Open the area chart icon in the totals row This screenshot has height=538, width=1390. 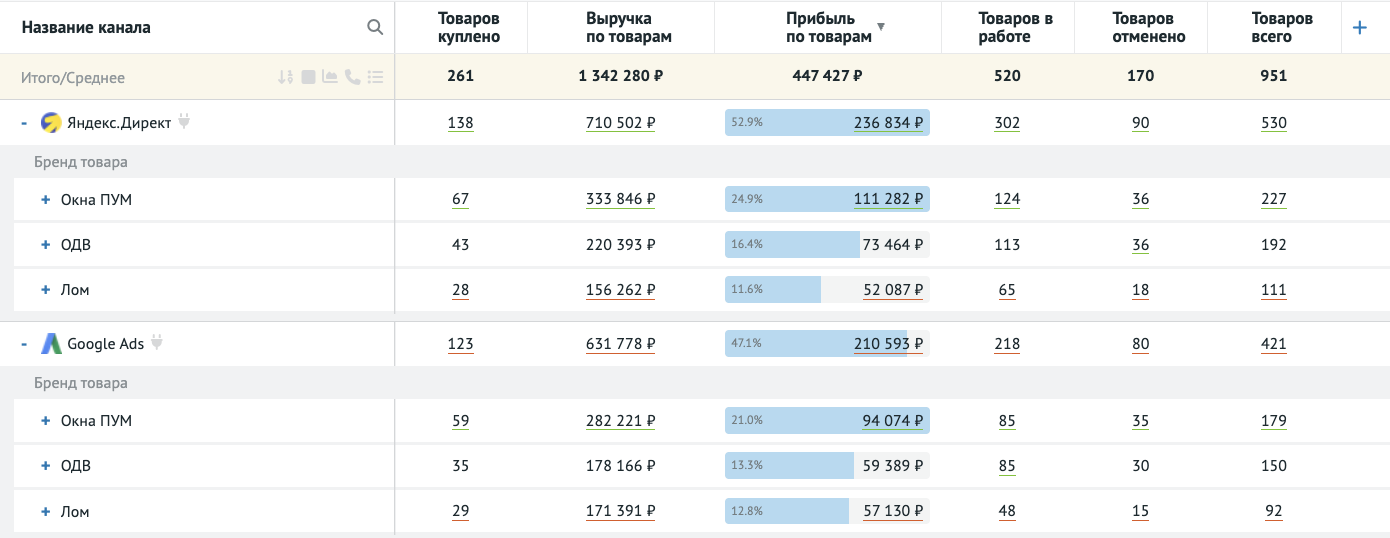(x=330, y=77)
